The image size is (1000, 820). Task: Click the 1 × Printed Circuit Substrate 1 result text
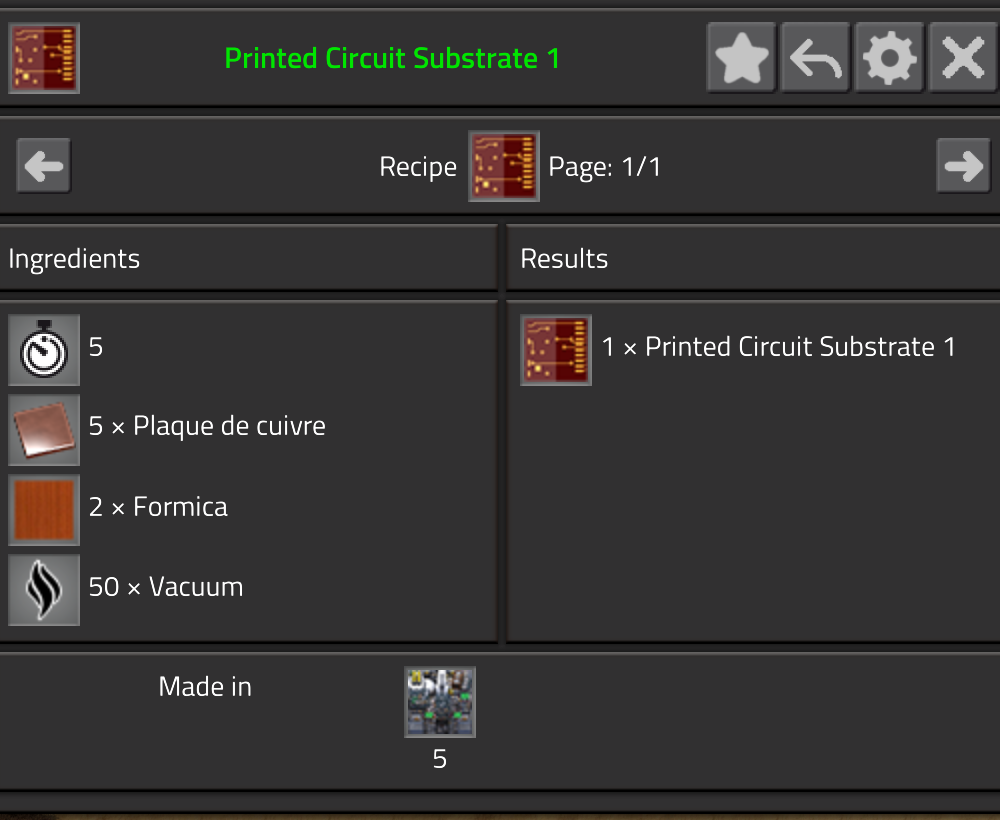coord(778,347)
